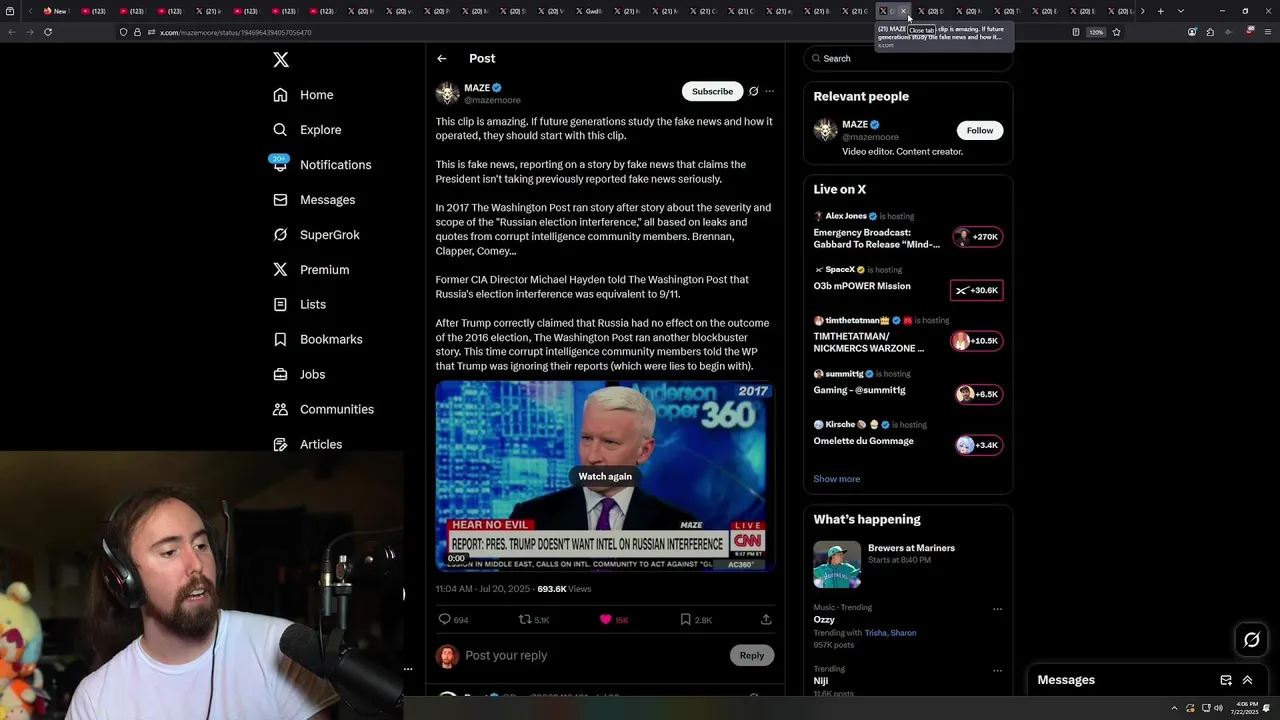The image size is (1280, 720).
Task: Open the list all tabs dropdown
Action: 1181,11
